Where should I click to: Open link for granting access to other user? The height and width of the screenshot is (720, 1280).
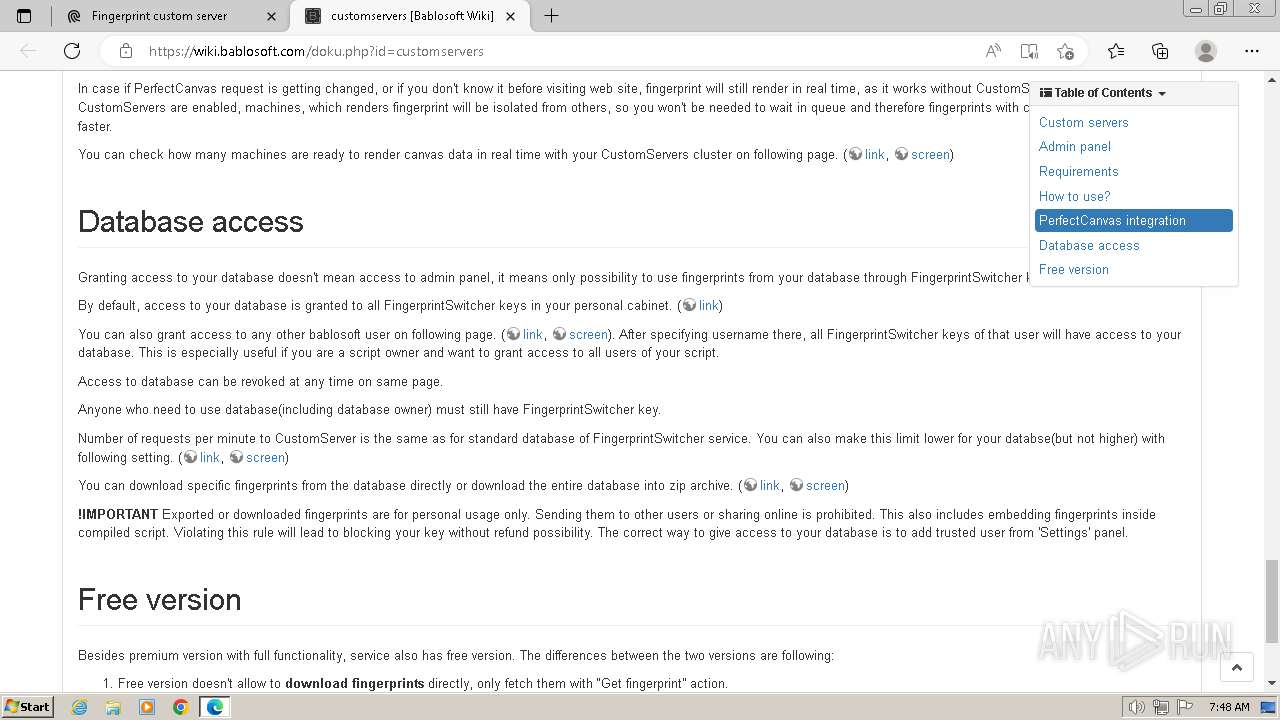click(533, 335)
